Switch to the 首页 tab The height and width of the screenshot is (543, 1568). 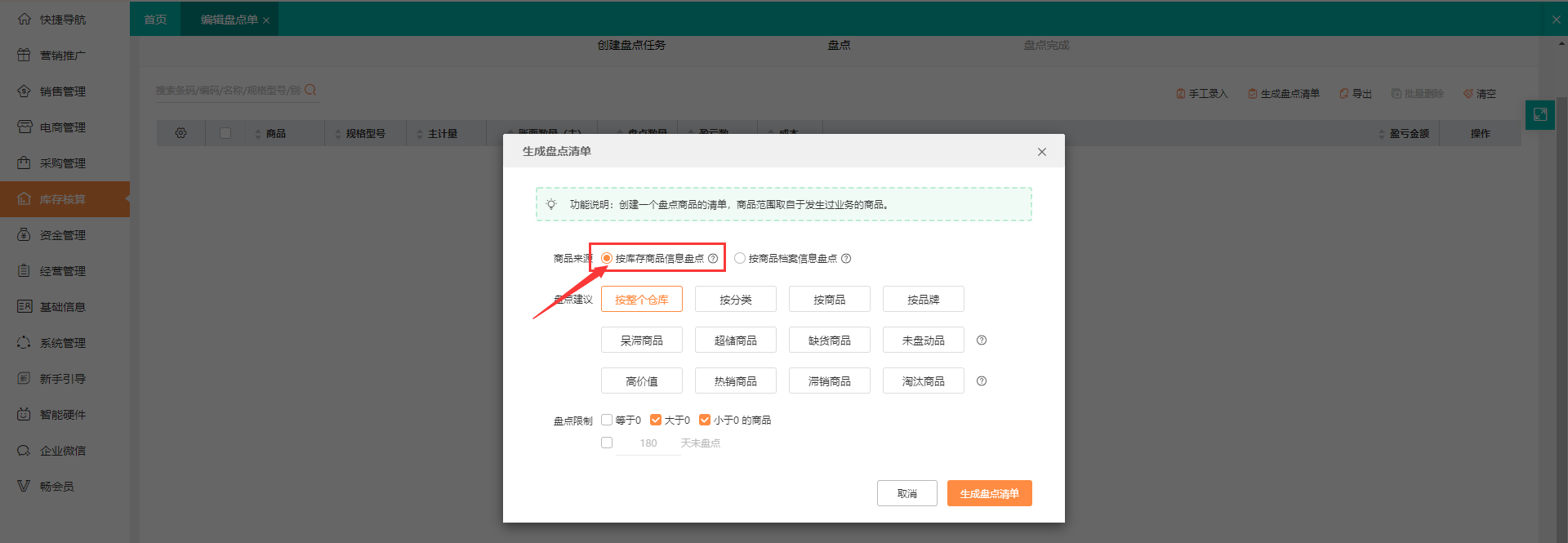point(155,20)
